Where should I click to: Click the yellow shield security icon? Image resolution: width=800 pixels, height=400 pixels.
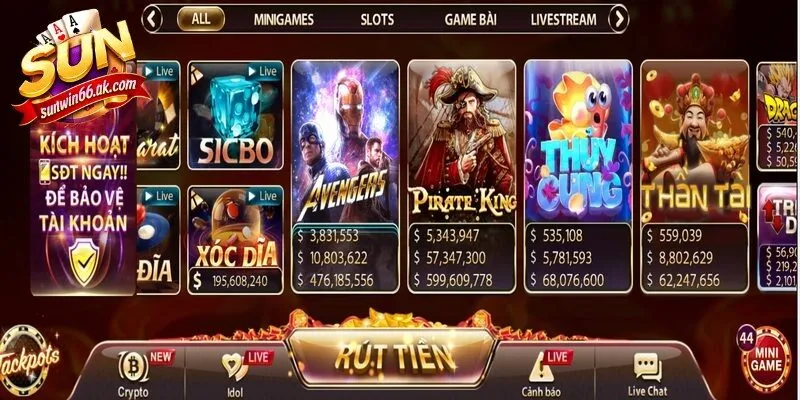[x=84, y=262]
